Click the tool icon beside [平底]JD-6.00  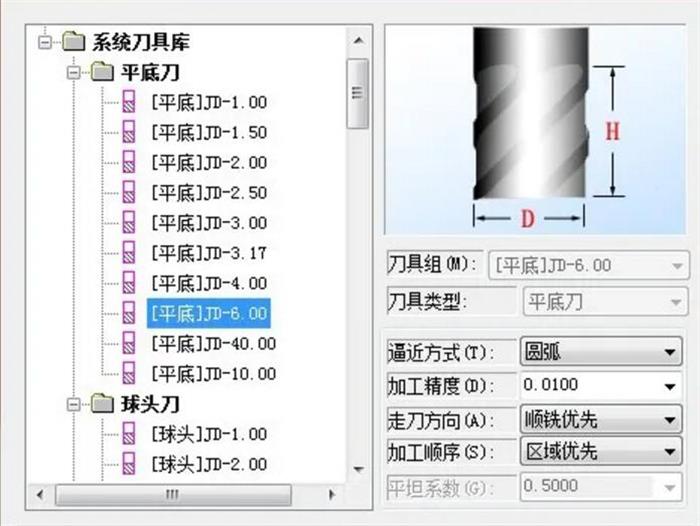pos(129,313)
